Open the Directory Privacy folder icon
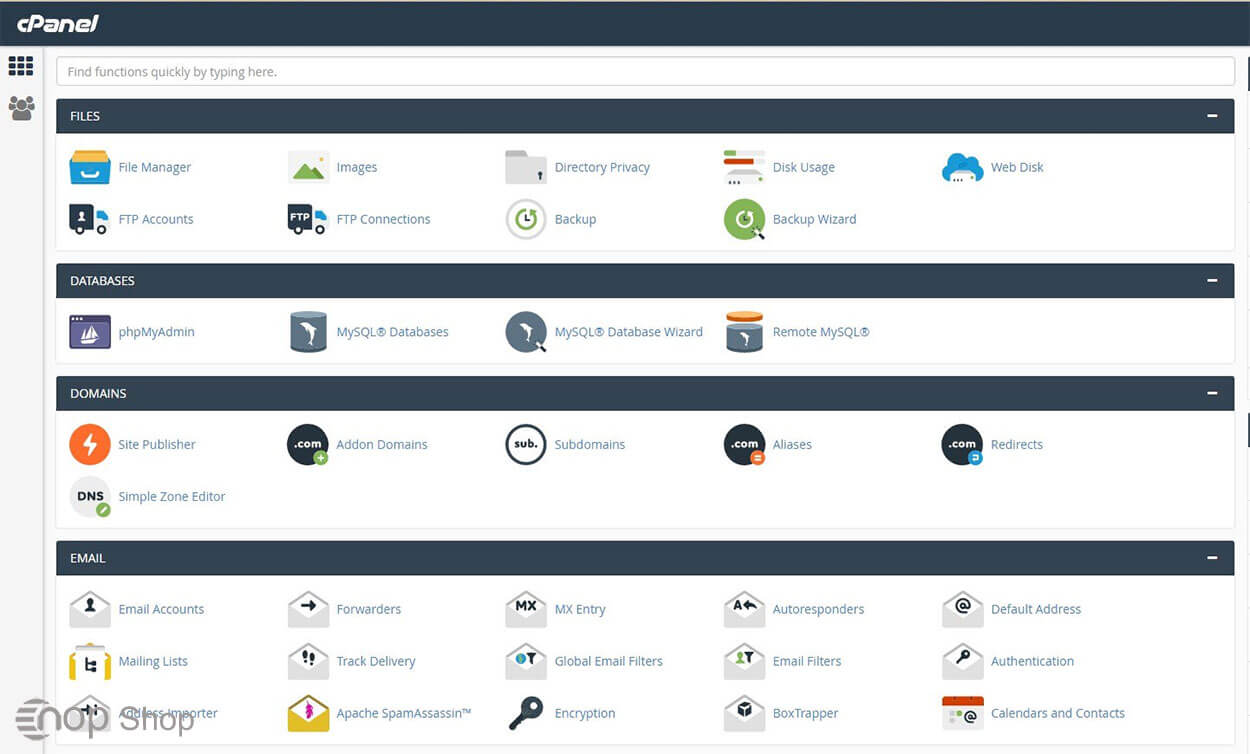This screenshot has height=754, width=1250. tap(526, 167)
